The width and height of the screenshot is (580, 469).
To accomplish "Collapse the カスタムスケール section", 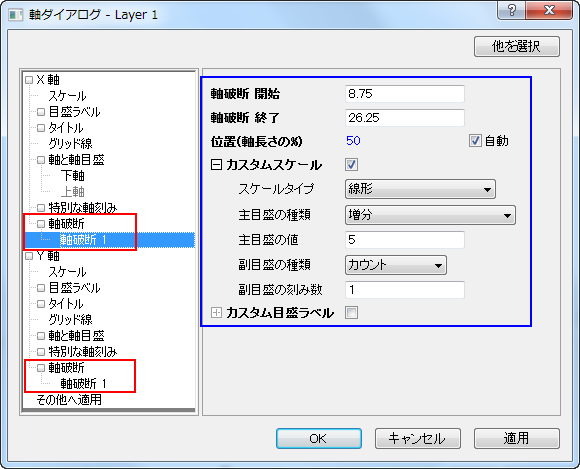I will point(216,165).
